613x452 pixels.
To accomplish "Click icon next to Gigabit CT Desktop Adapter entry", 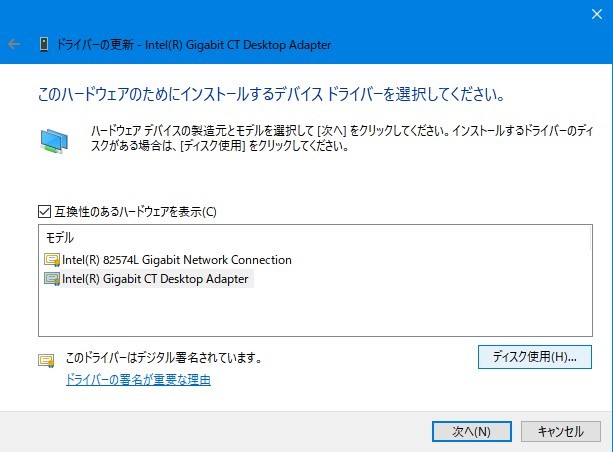I will click(52, 279).
